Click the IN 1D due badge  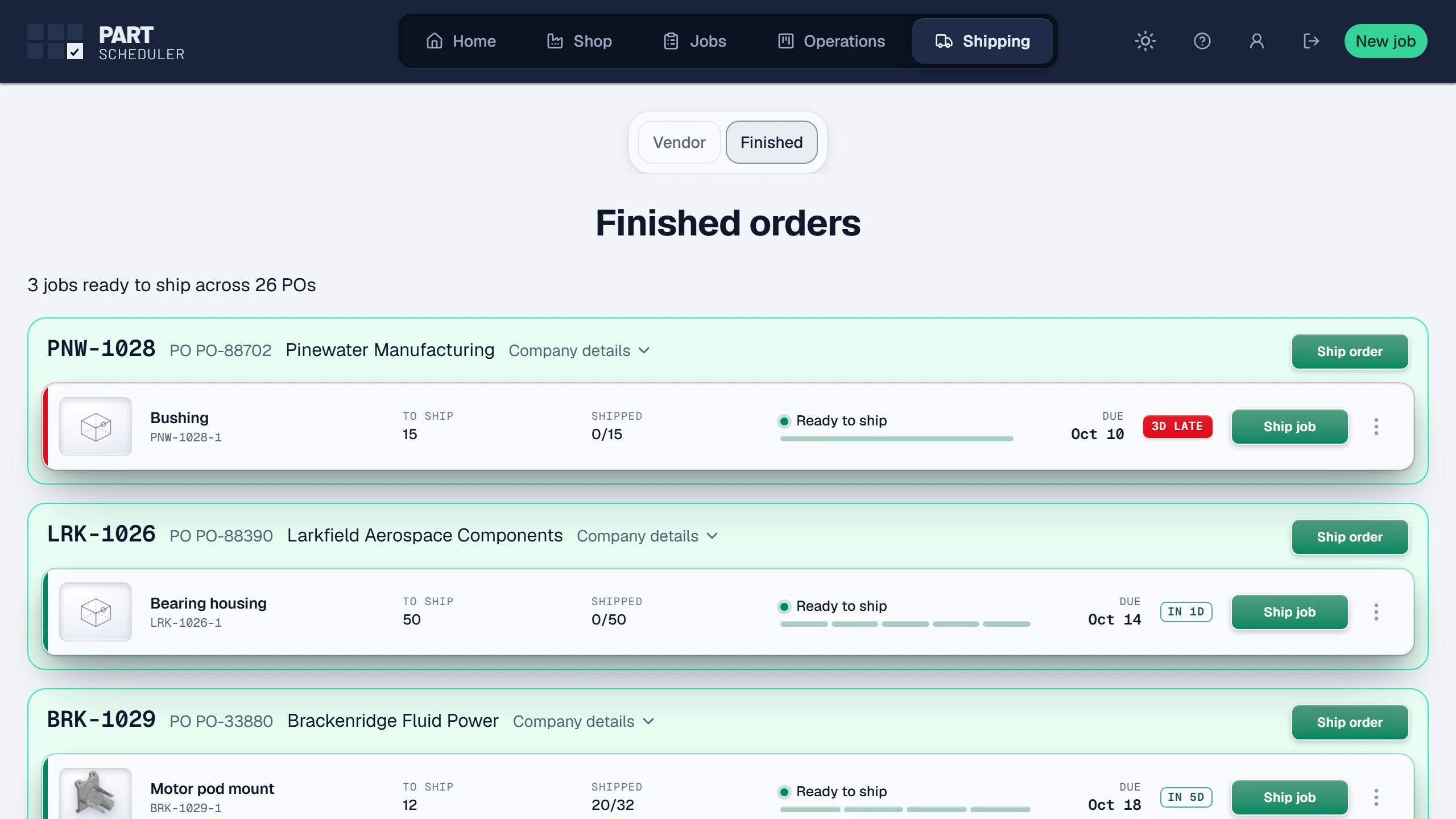click(x=1186, y=612)
